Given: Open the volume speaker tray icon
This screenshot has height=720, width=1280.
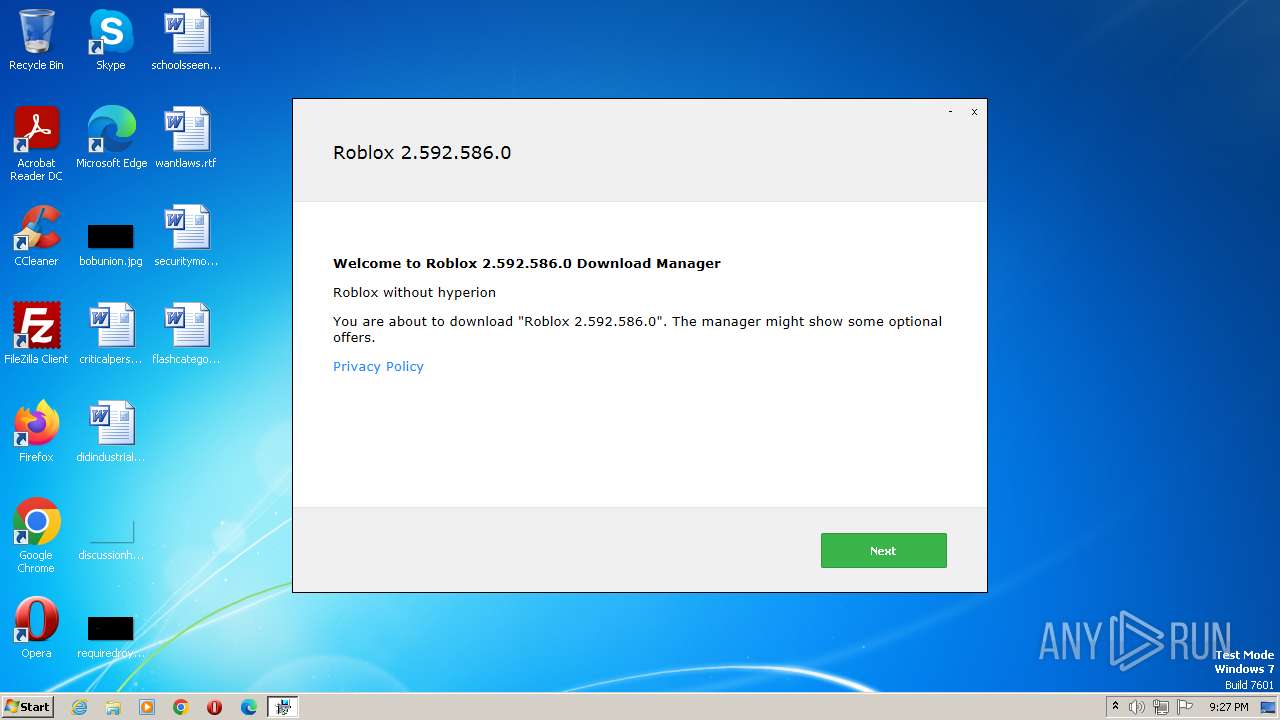Looking at the screenshot, I should 1137,707.
